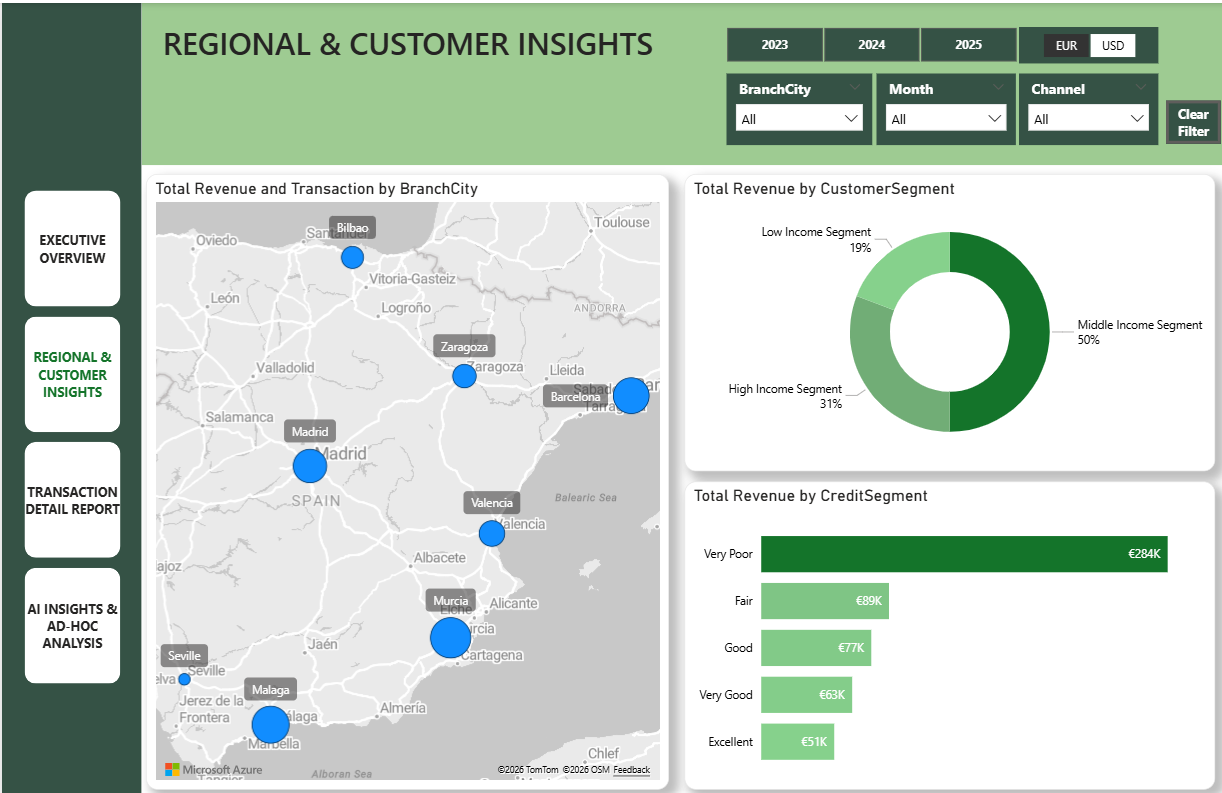The image size is (1222, 793).
Task: Open the Transaction Detail Report page
Action: pyautogui.click(x=72, y=500)
